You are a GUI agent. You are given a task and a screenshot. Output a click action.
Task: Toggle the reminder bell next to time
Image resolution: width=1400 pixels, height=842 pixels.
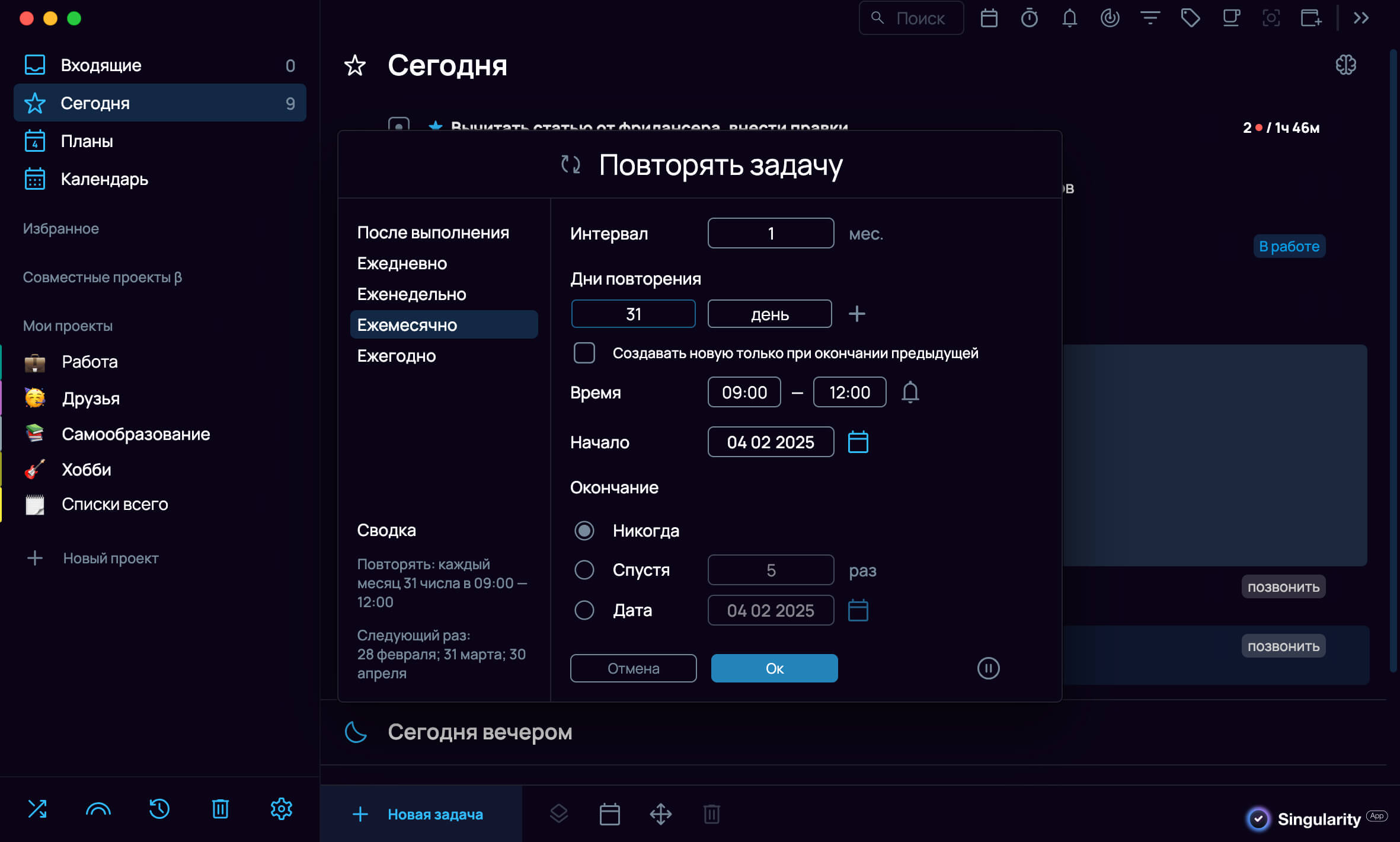coord(910,392)
